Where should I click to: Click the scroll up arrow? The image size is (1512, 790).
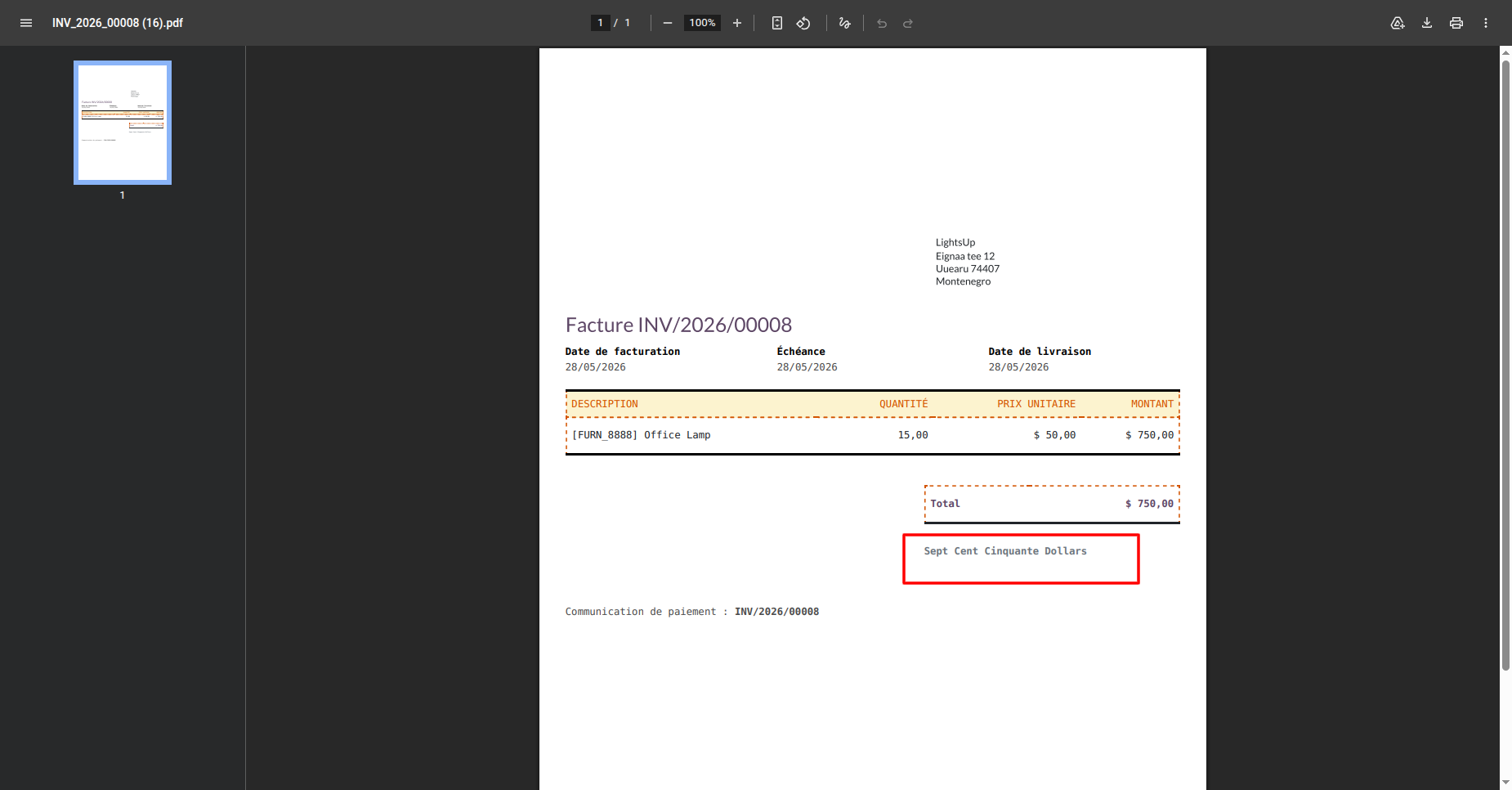coord(1505,53)
